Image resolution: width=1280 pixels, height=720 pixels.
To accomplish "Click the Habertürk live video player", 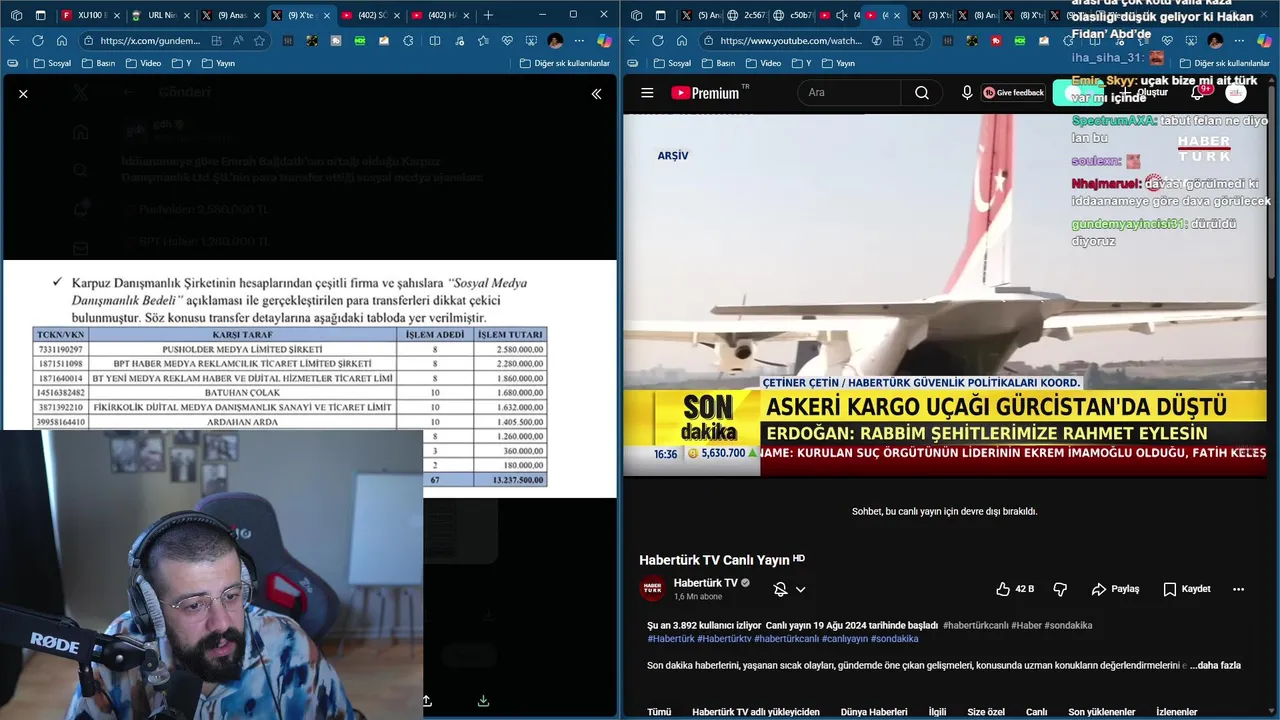I will pyautogui.click(x=946, y=295).
